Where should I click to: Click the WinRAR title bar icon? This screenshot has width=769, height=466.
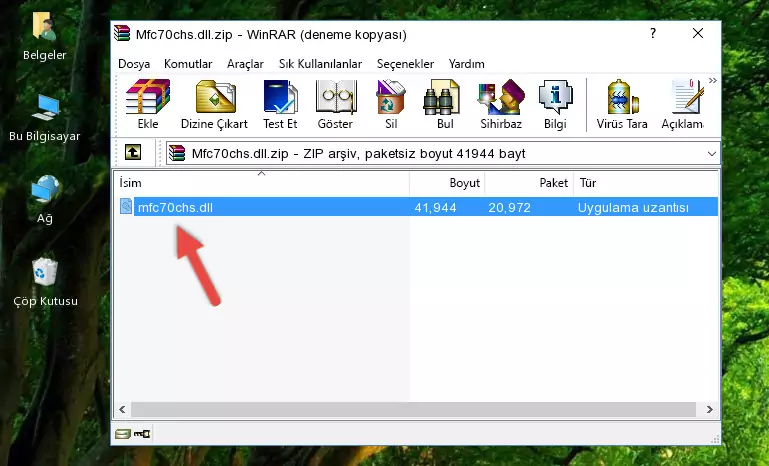[122, 33]
